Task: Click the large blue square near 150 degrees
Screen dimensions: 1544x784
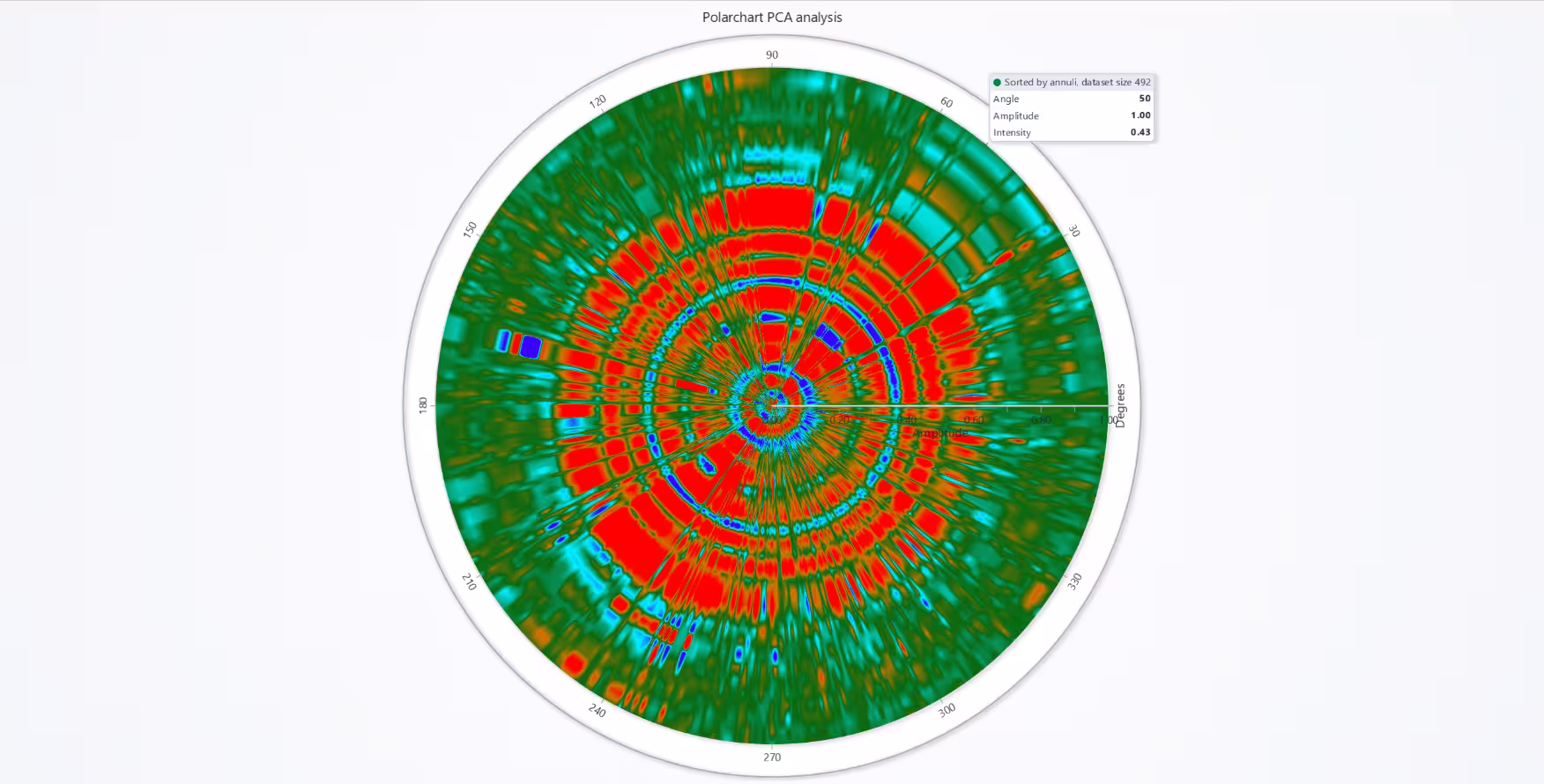Action: pos(530,346)
